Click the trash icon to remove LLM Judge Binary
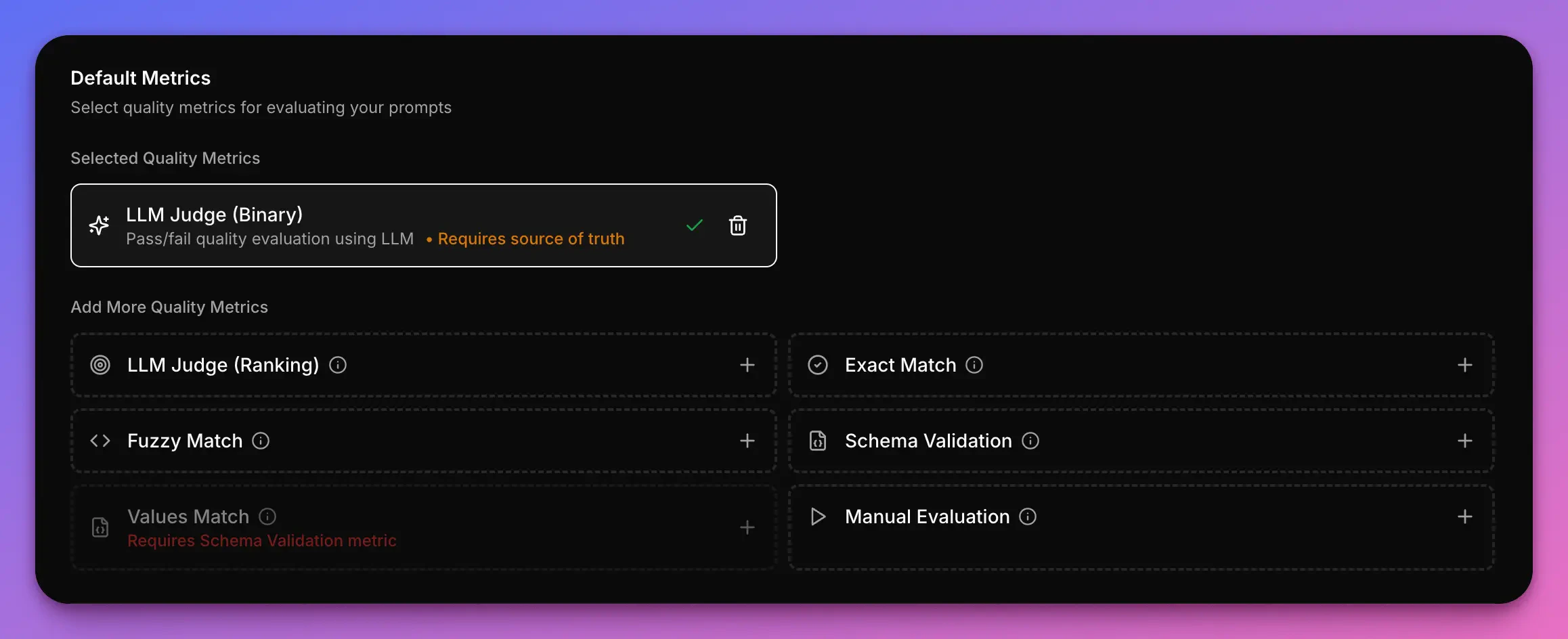 tap(738, 225)
